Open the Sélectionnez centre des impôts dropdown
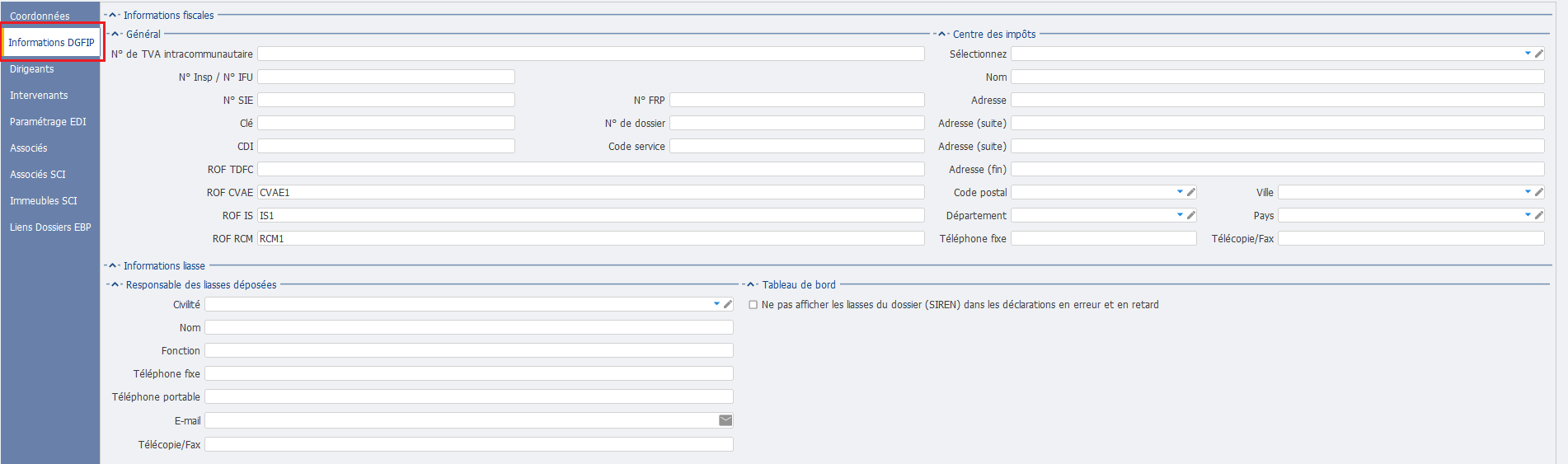The image size is (1568, 464). tap(1528, 54)
